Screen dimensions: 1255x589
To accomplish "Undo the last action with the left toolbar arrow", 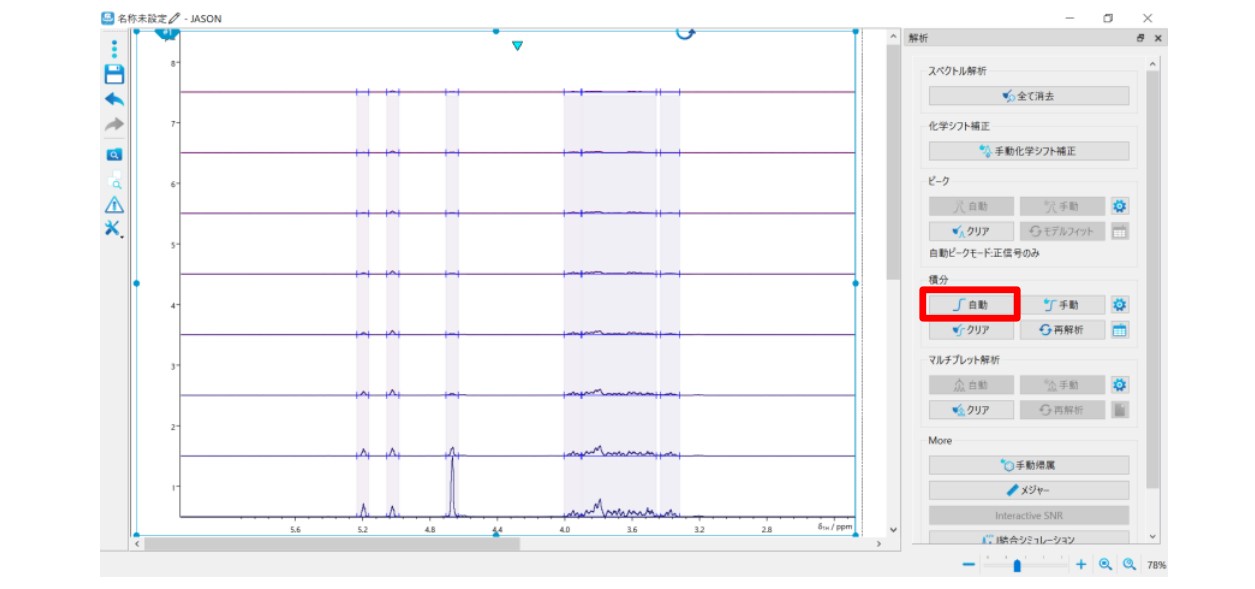I will (114, 99).
